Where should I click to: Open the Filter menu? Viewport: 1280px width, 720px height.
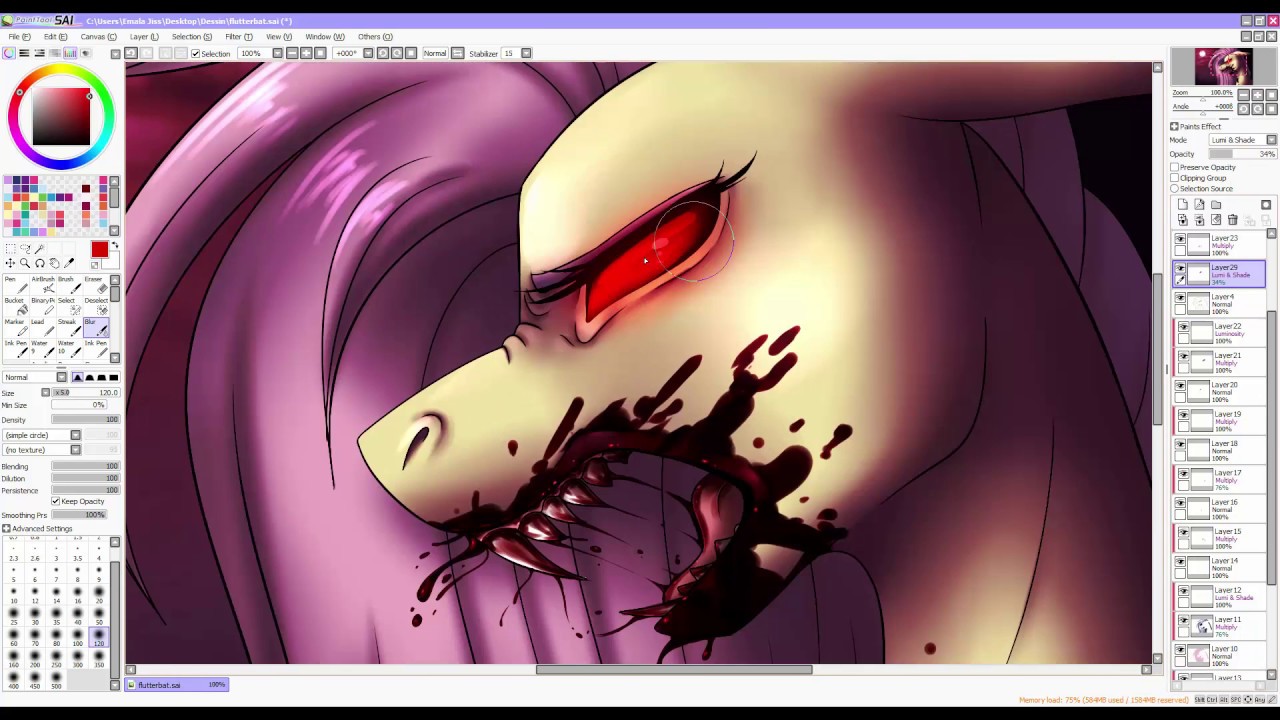(x=239, y=37)
